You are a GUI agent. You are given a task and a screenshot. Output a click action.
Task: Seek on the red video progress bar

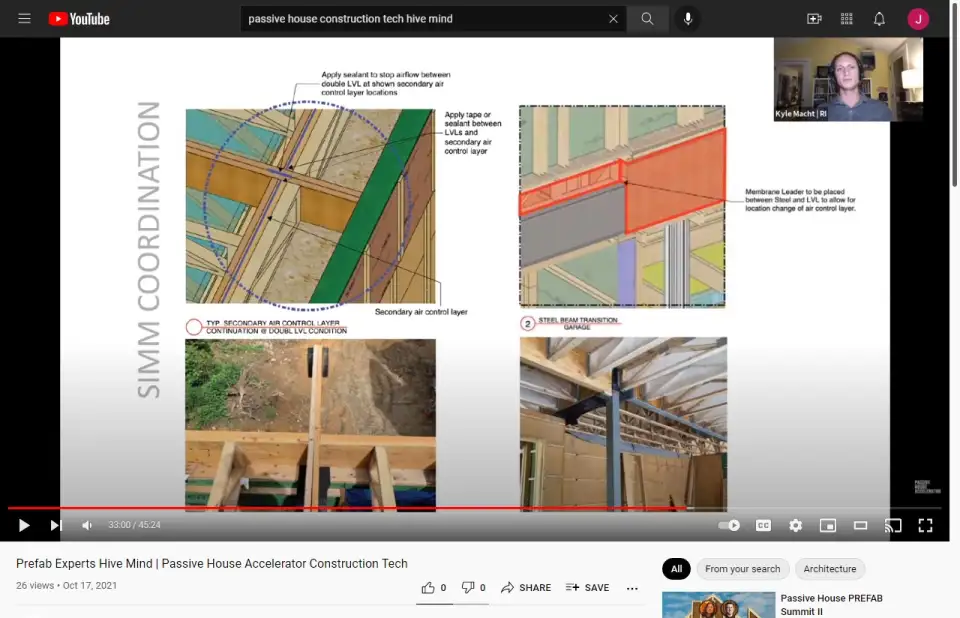click(400, 508)
